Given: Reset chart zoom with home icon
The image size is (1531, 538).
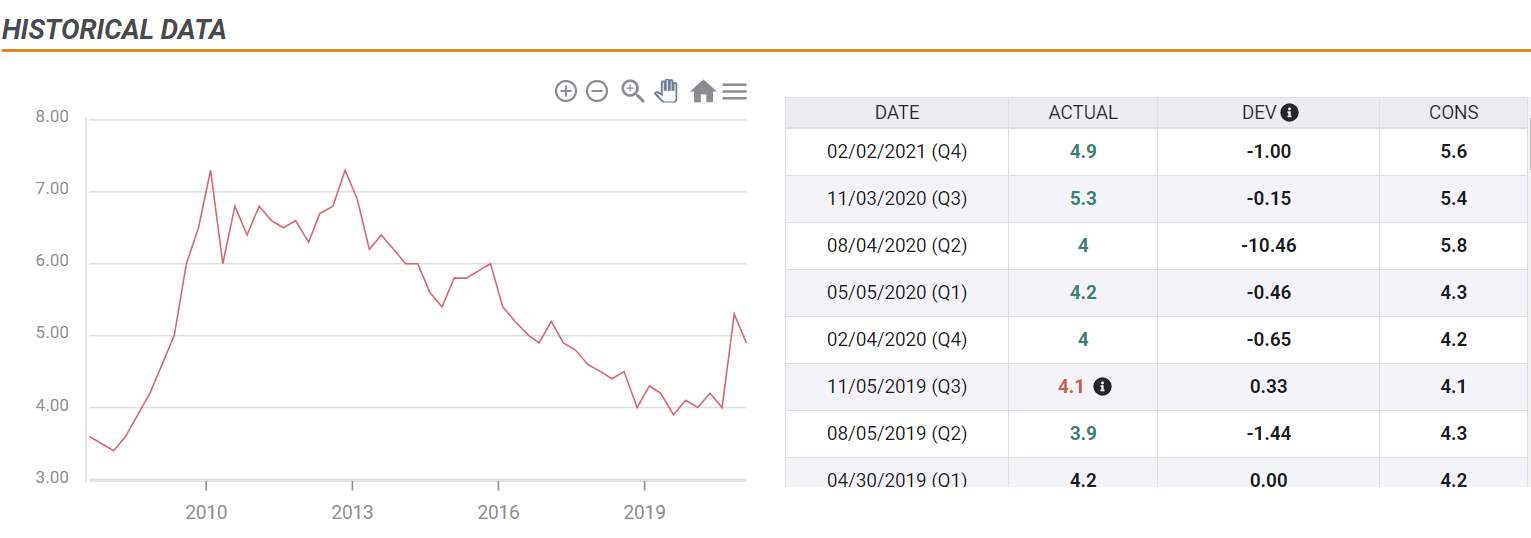Looking at the screenshot, I should pyautogui.click(x=703, y=92).
